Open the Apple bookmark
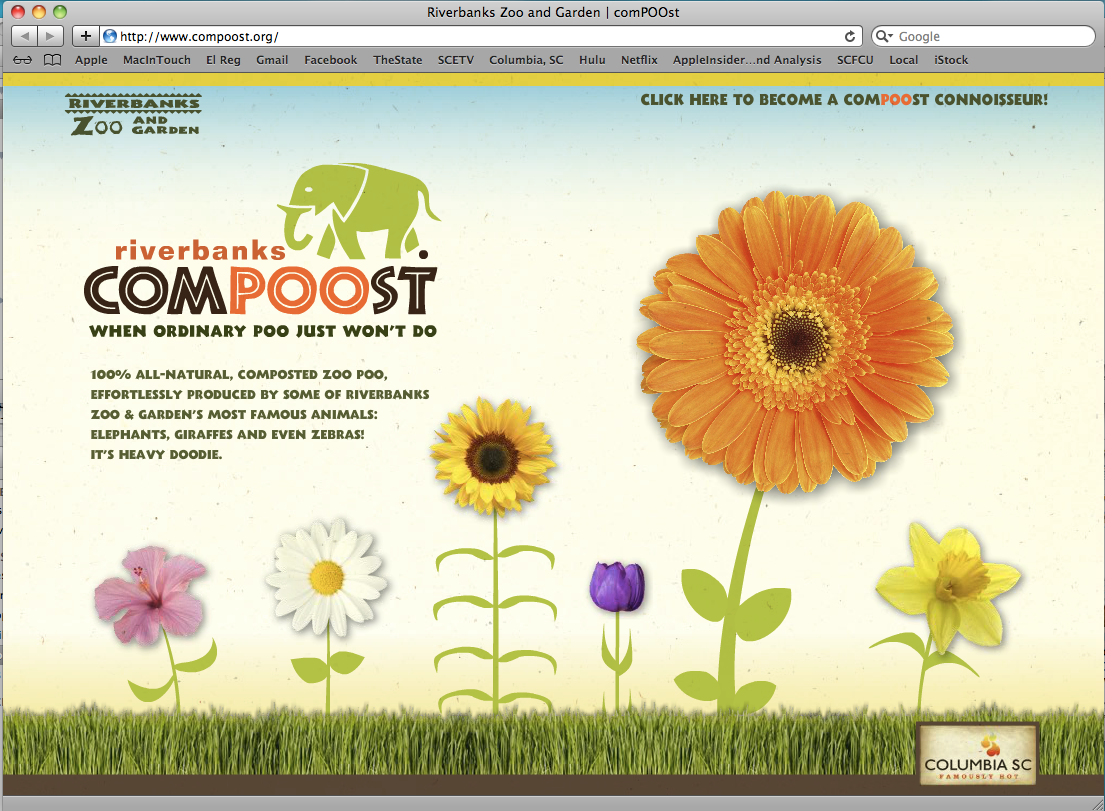The height and width of the screenshot is (811, 1105). click(x=92, y=60)
